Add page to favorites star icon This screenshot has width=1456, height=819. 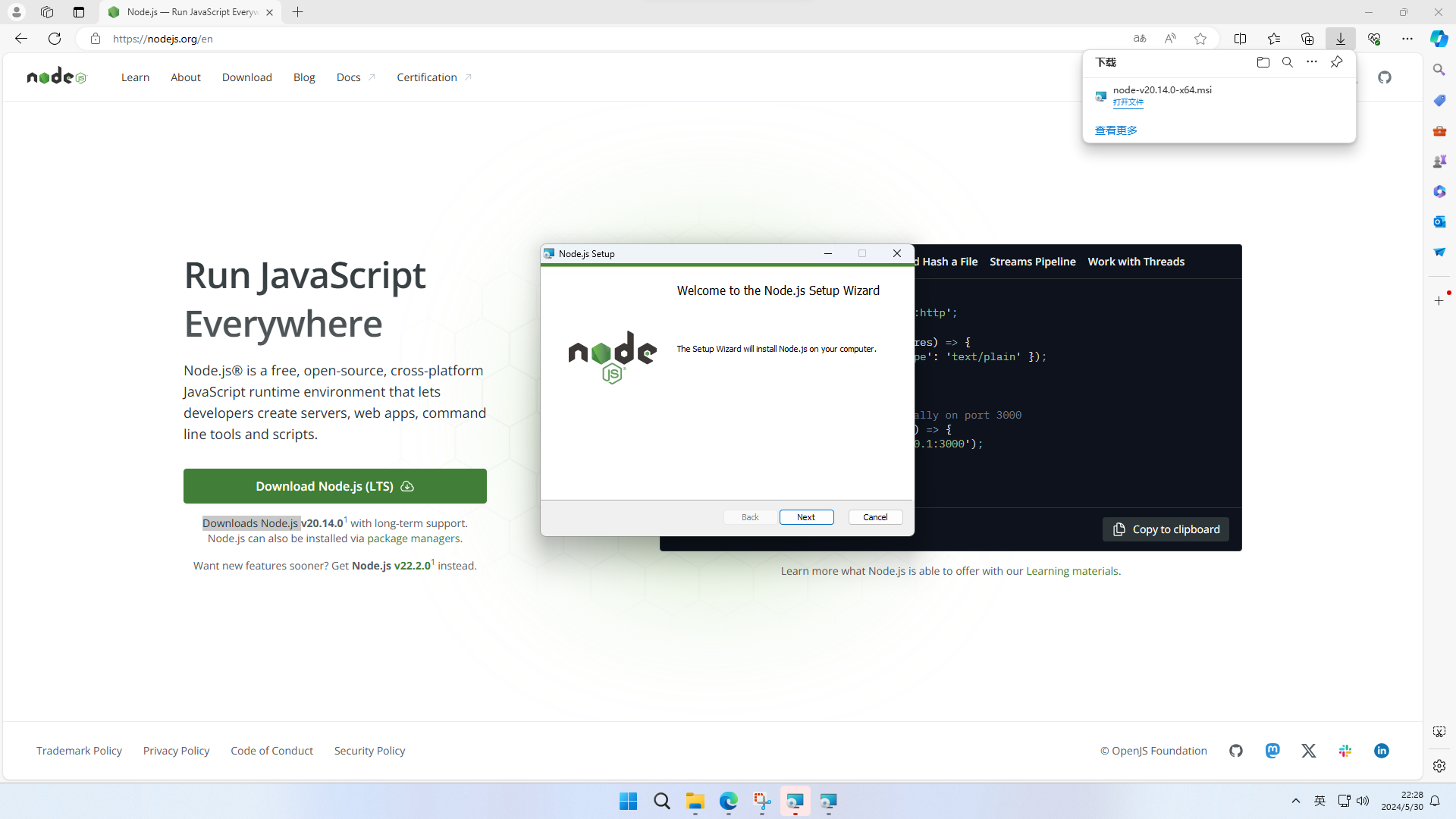pos(1200,39)
